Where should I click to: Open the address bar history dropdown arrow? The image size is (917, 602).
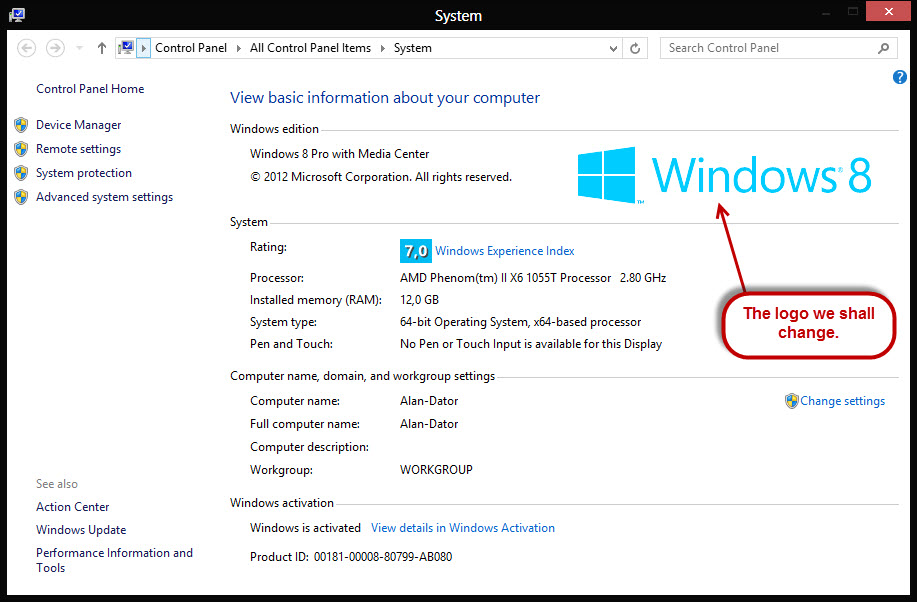612,47
